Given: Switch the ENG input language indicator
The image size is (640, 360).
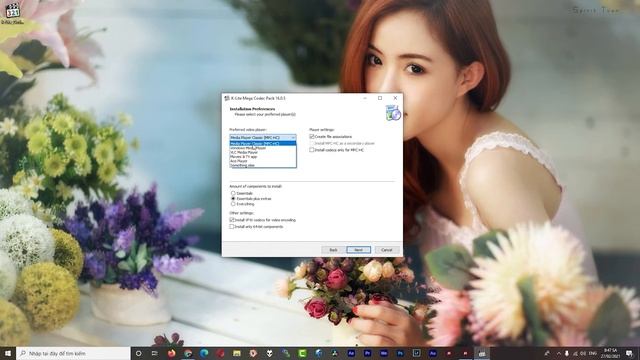Looking at the screenshot, I should pyautogui.click(x=593, y=353).
